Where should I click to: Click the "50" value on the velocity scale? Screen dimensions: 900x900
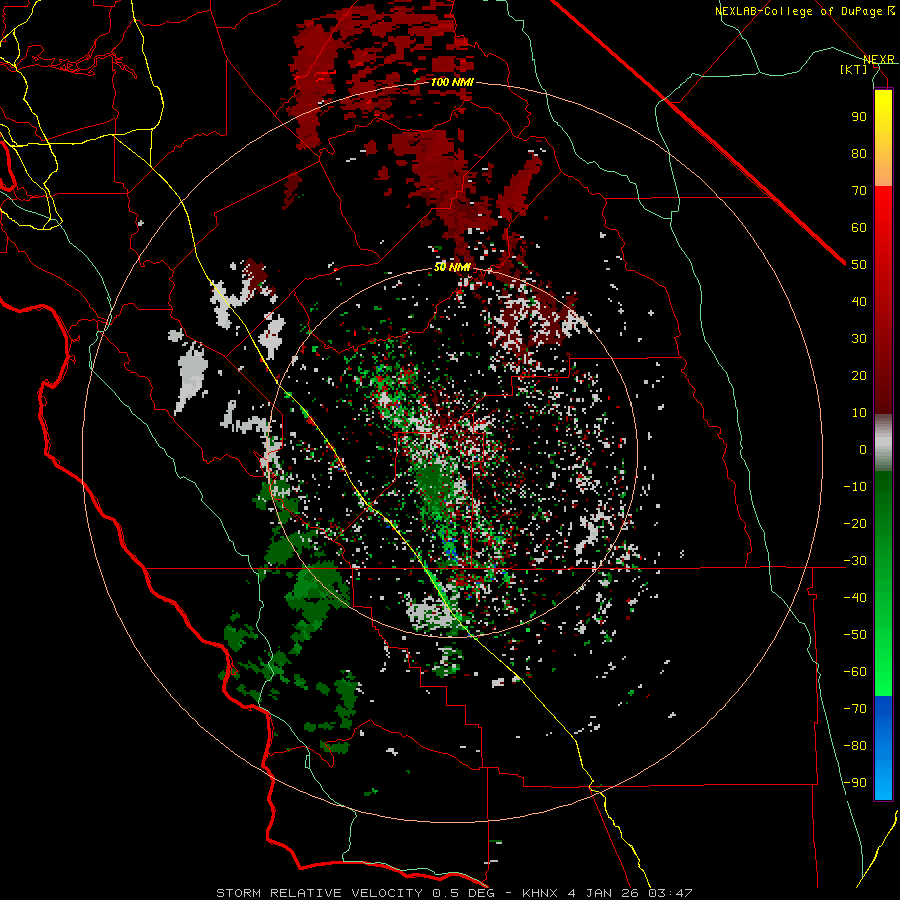859,265
